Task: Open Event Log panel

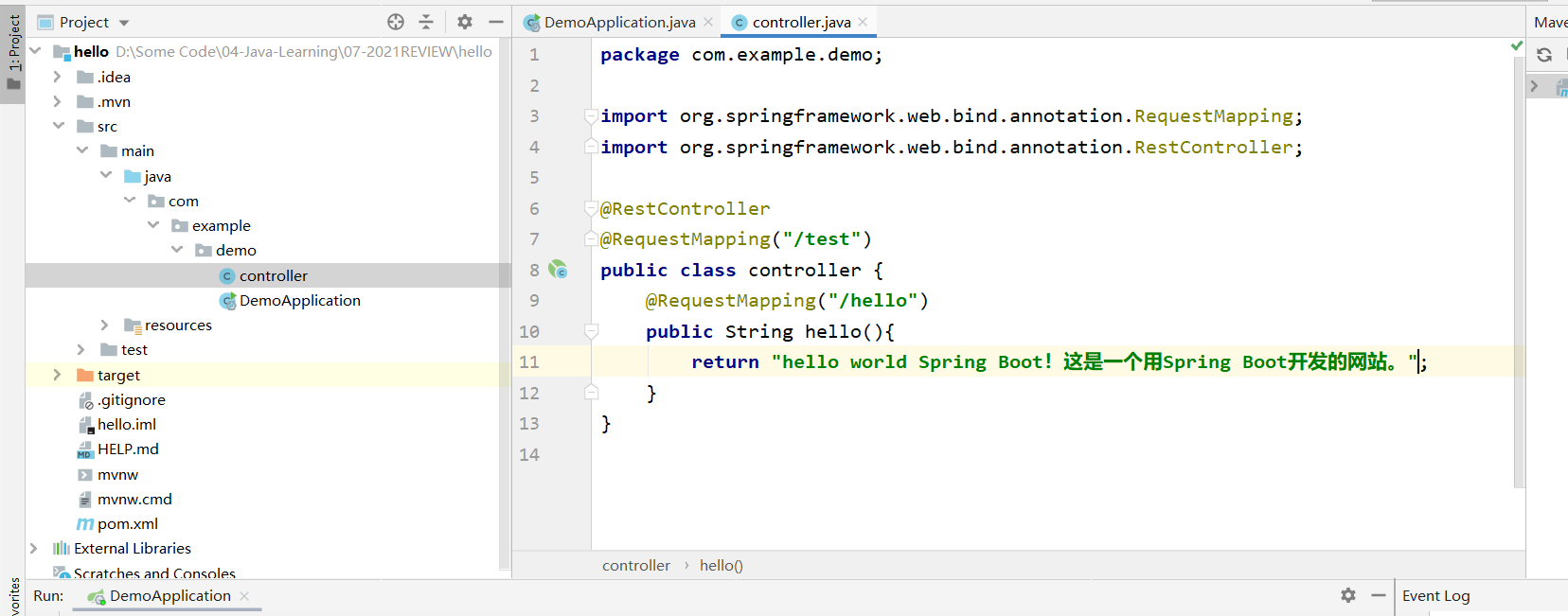Action: click(1435, 595)
